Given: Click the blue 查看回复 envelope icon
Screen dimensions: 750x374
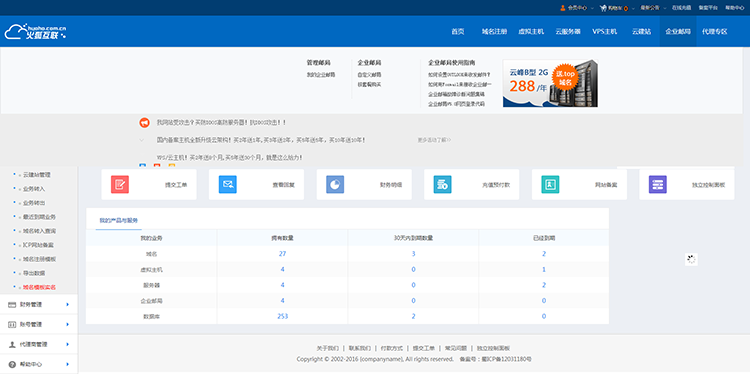Looking at the screenshot, I should click(228, 184).
